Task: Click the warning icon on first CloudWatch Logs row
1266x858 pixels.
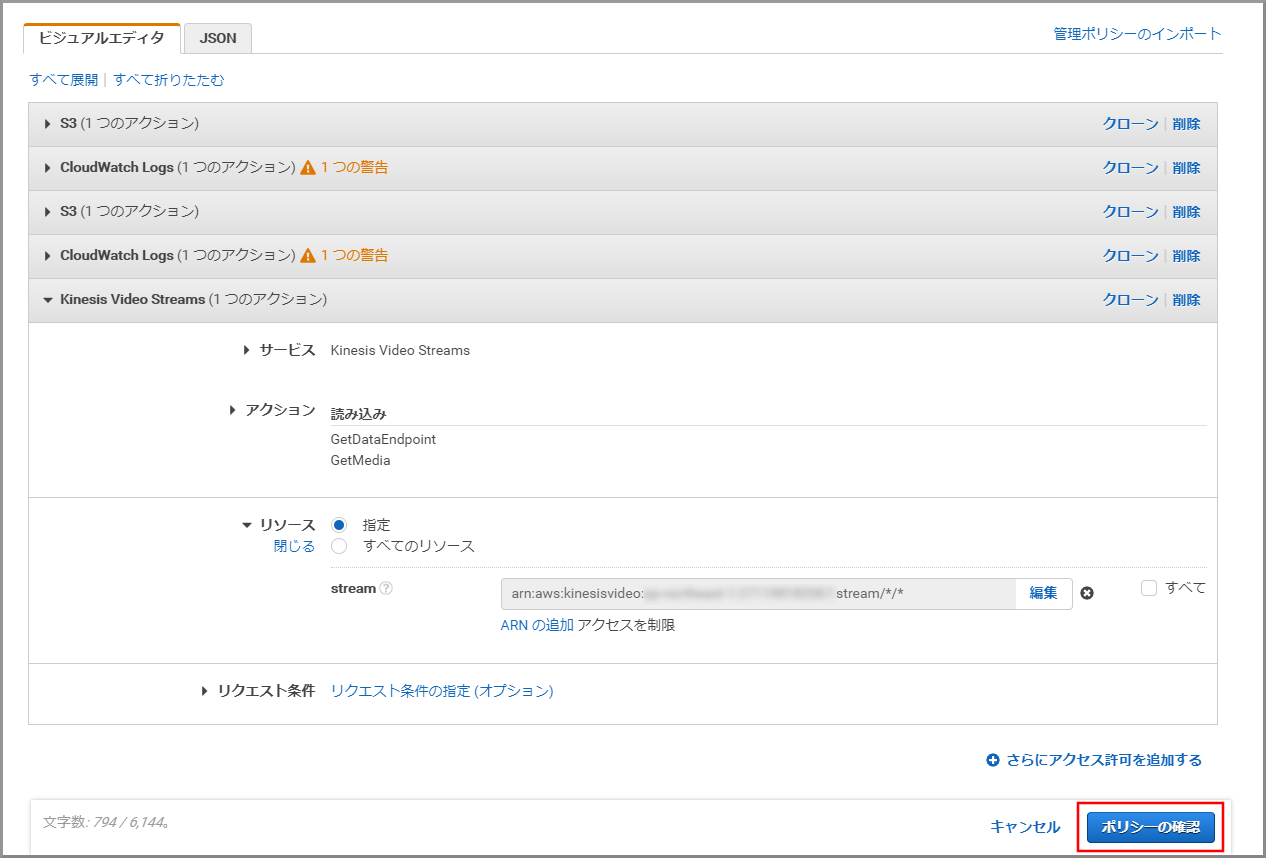Action: (x=308, y=168)
